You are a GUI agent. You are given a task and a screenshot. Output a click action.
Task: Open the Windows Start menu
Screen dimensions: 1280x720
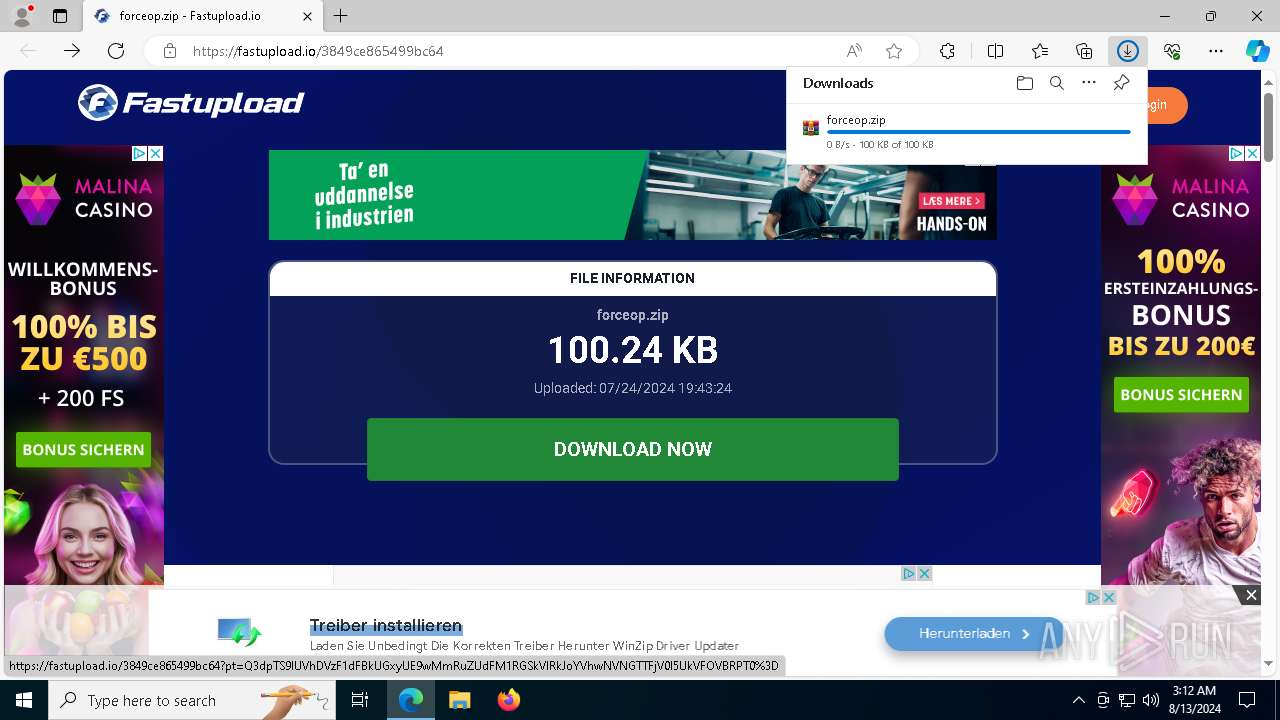pyautogui.click(x=24, y=700)
